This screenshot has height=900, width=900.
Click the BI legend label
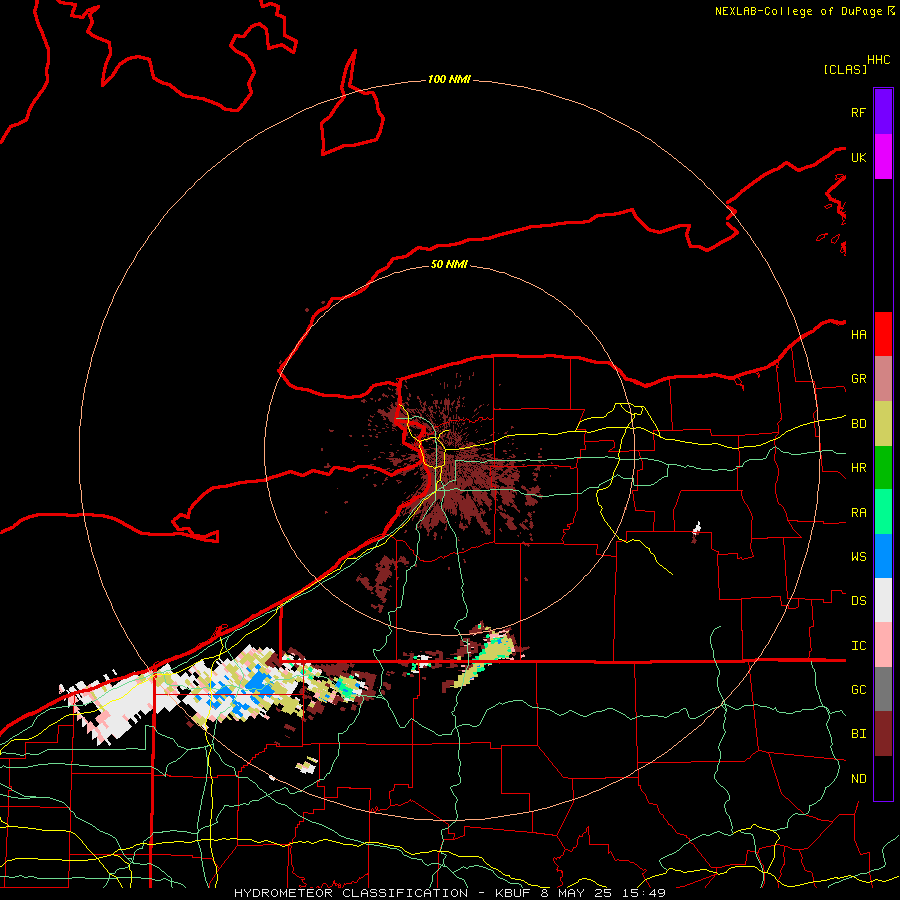pyautogui.click(x=858, y=734)
